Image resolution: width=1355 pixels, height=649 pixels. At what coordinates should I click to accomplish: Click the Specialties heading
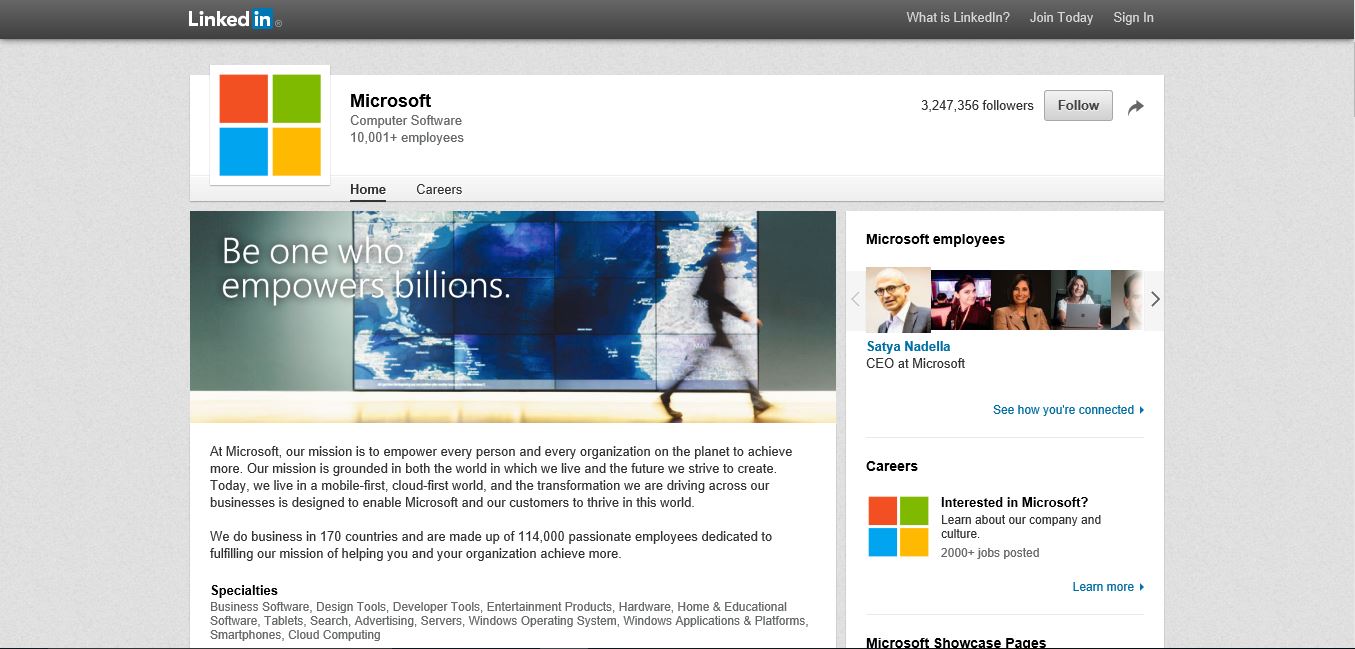pyautogui.click(x=244, y=590)
